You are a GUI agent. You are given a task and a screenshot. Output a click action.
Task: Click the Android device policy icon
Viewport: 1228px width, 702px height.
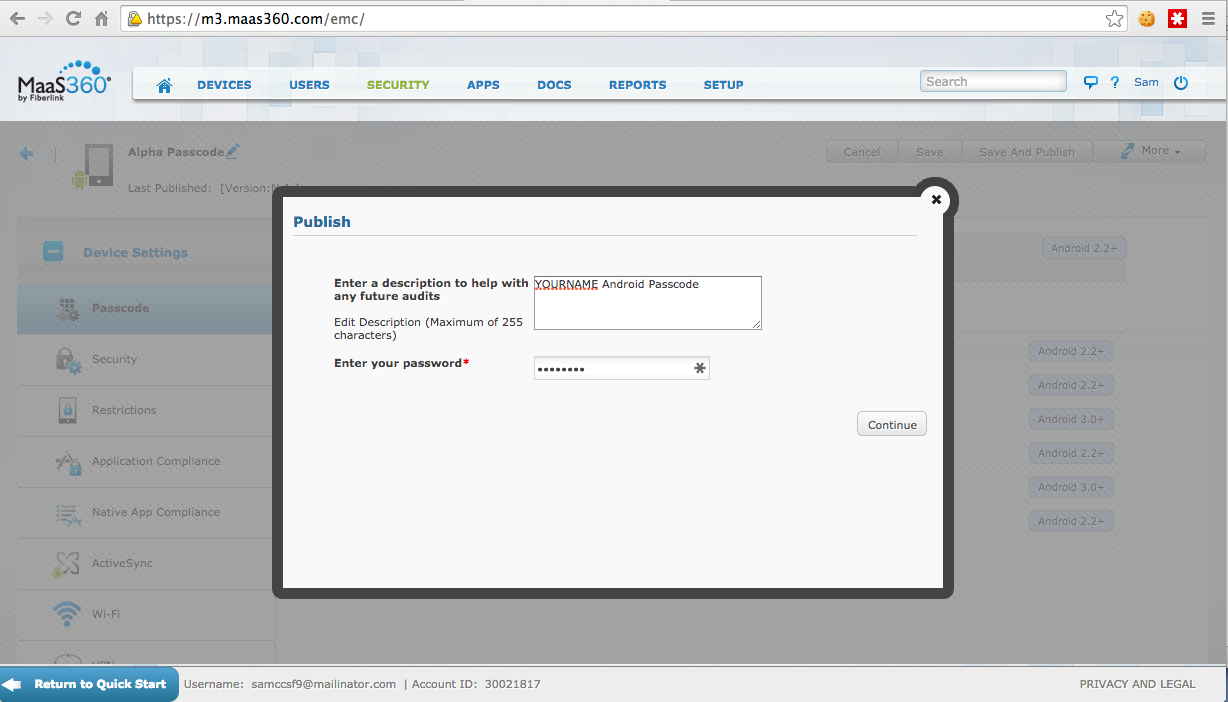[x=92, y=166]
